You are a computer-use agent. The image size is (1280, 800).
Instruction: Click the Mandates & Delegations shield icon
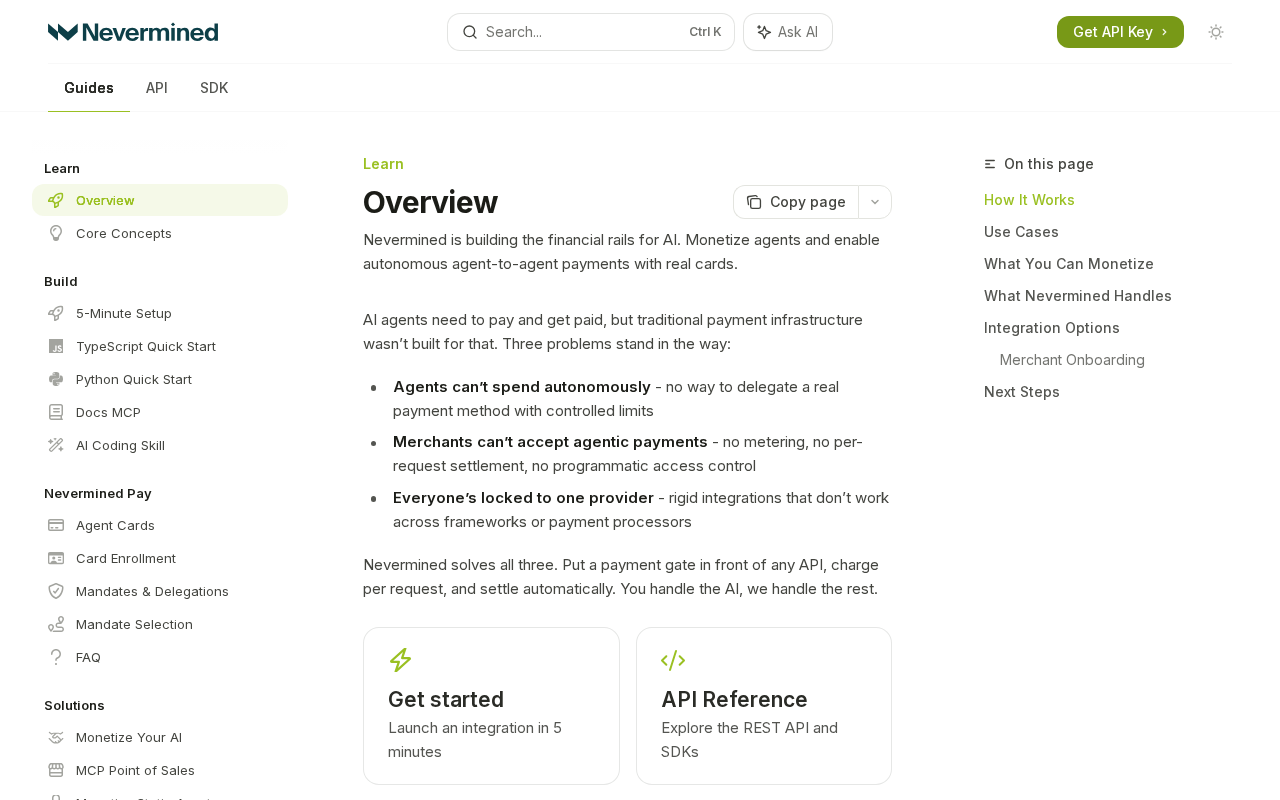56,591
